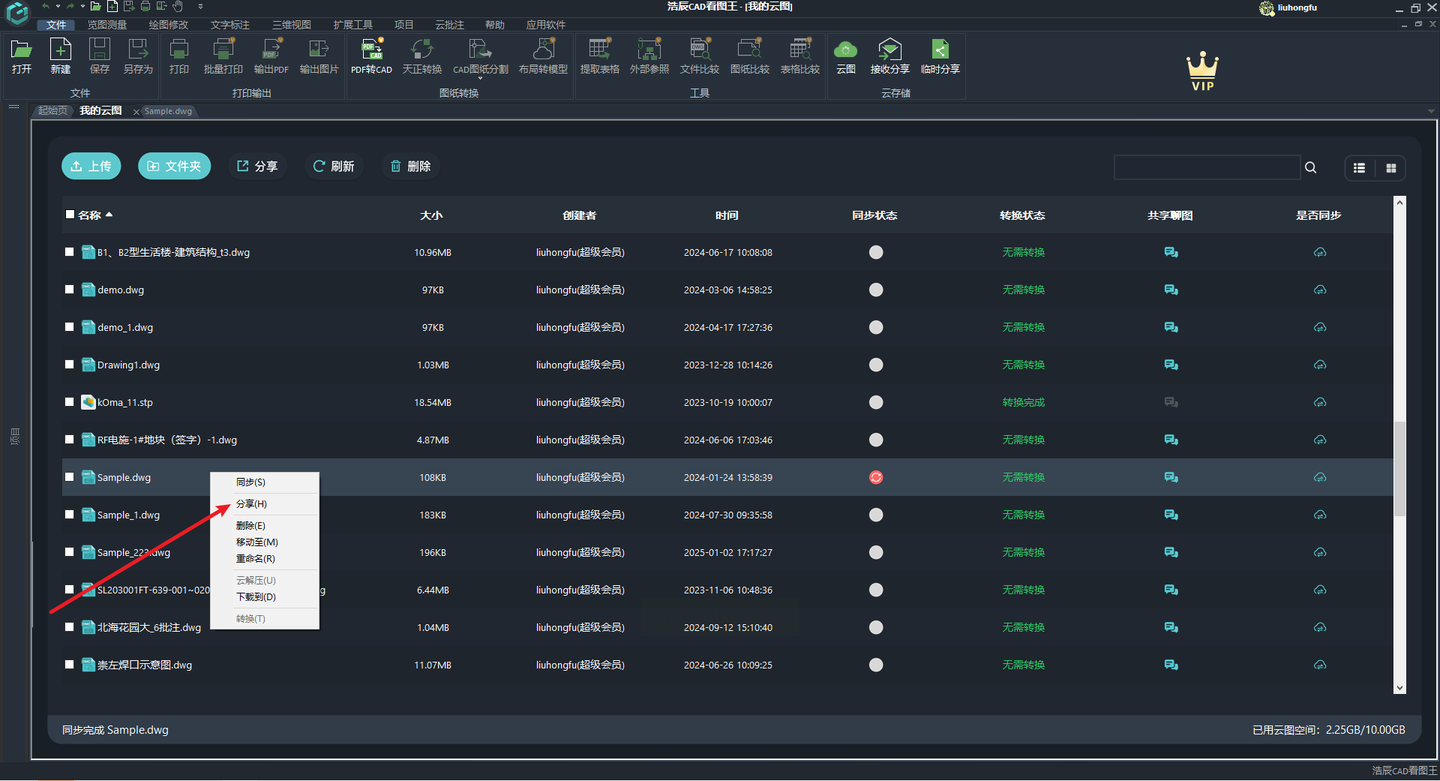
Task: Switch to the 览图测量 ribbon tab
Action: [107, 25]
